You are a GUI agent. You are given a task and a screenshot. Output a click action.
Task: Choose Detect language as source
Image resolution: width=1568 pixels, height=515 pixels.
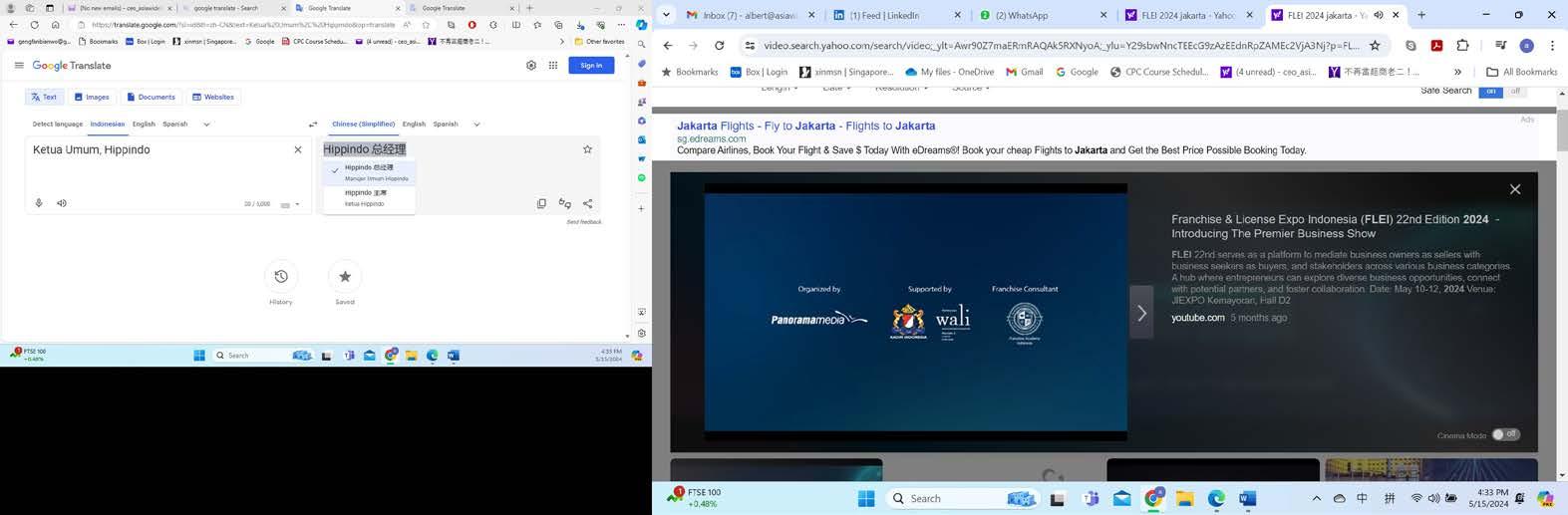pyautogui.click(x=58, y=125)
